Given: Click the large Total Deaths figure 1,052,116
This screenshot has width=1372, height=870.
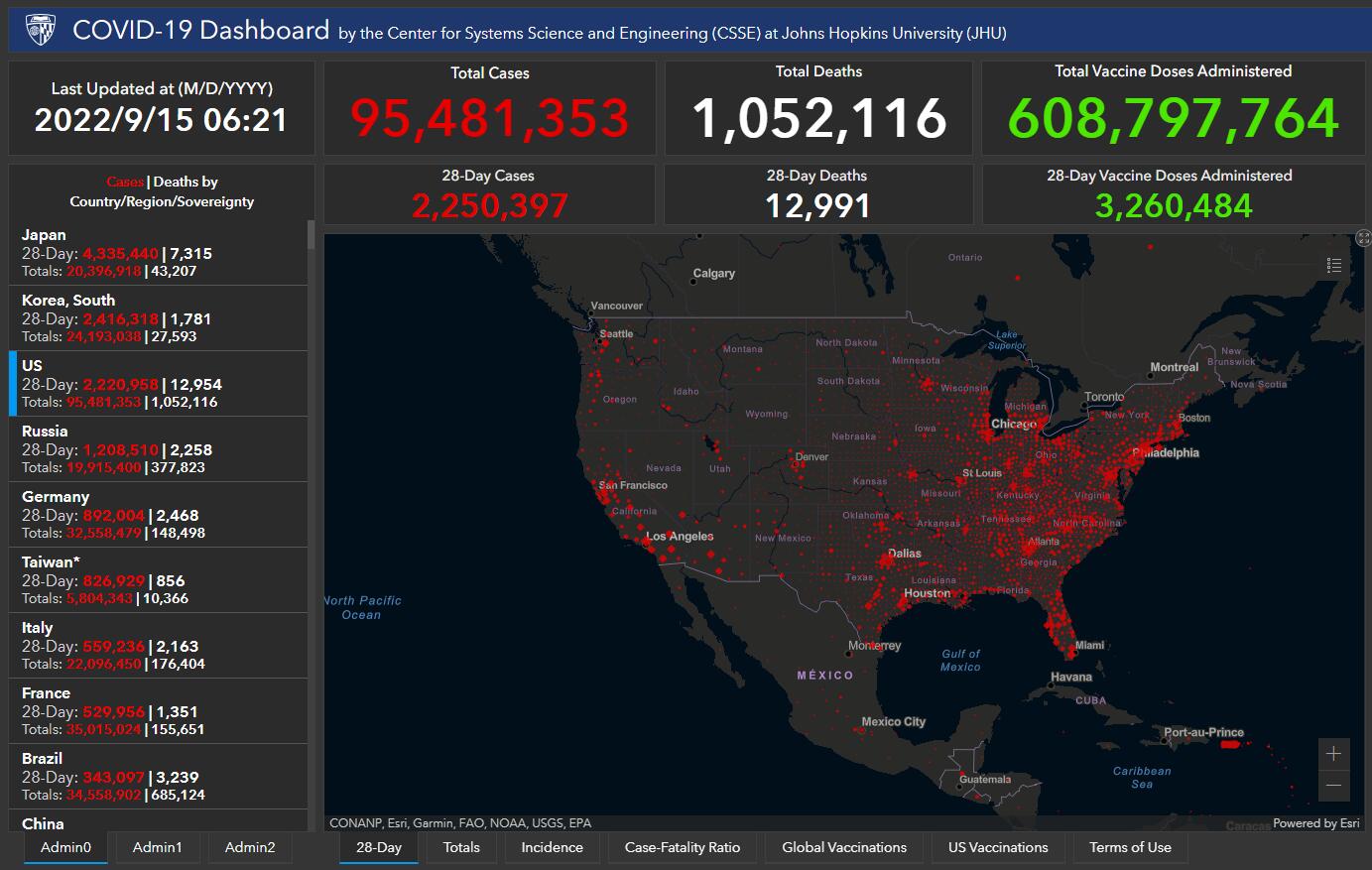Looking at the screenshot, I should 819,118.
